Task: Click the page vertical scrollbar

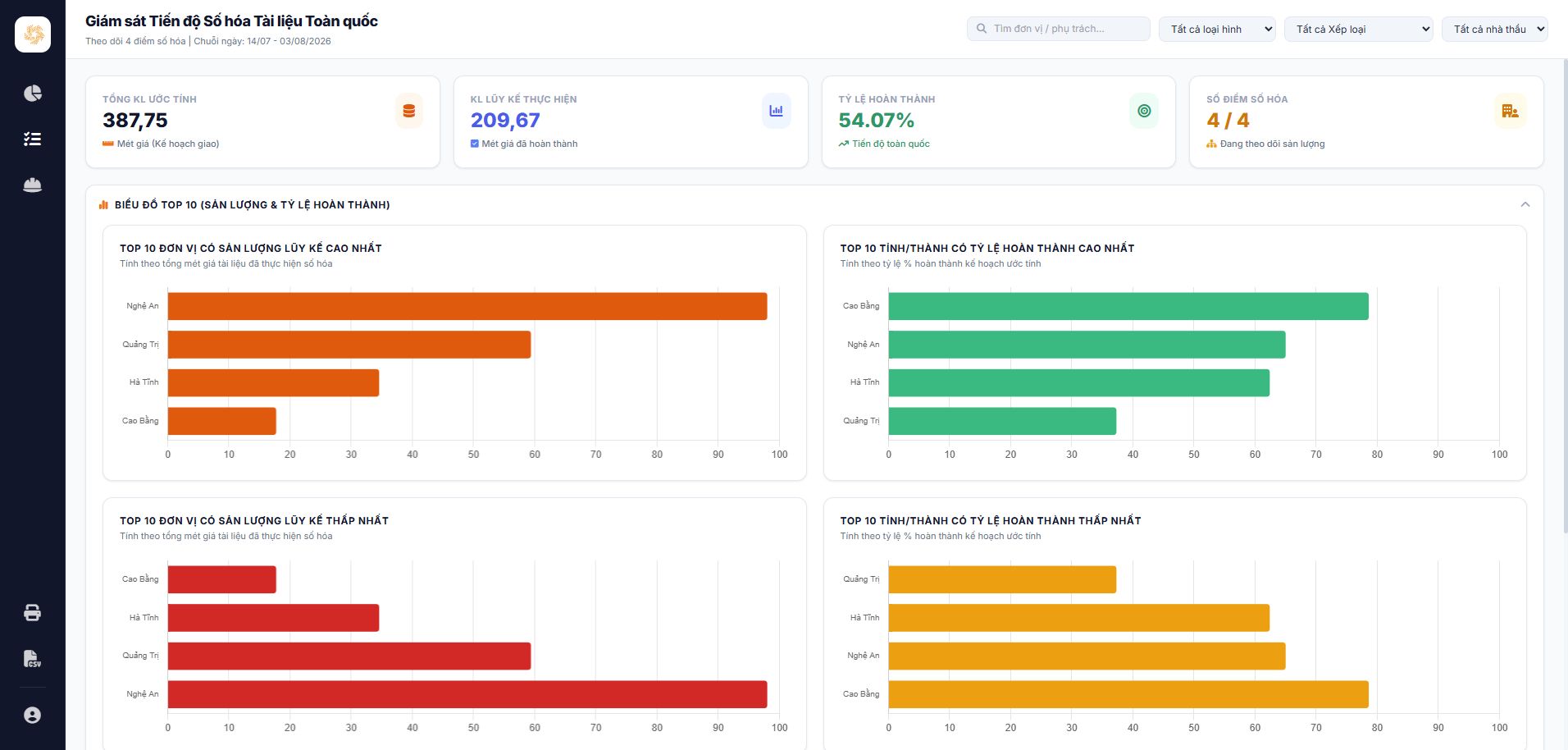Action: (x=1565, y=295)
